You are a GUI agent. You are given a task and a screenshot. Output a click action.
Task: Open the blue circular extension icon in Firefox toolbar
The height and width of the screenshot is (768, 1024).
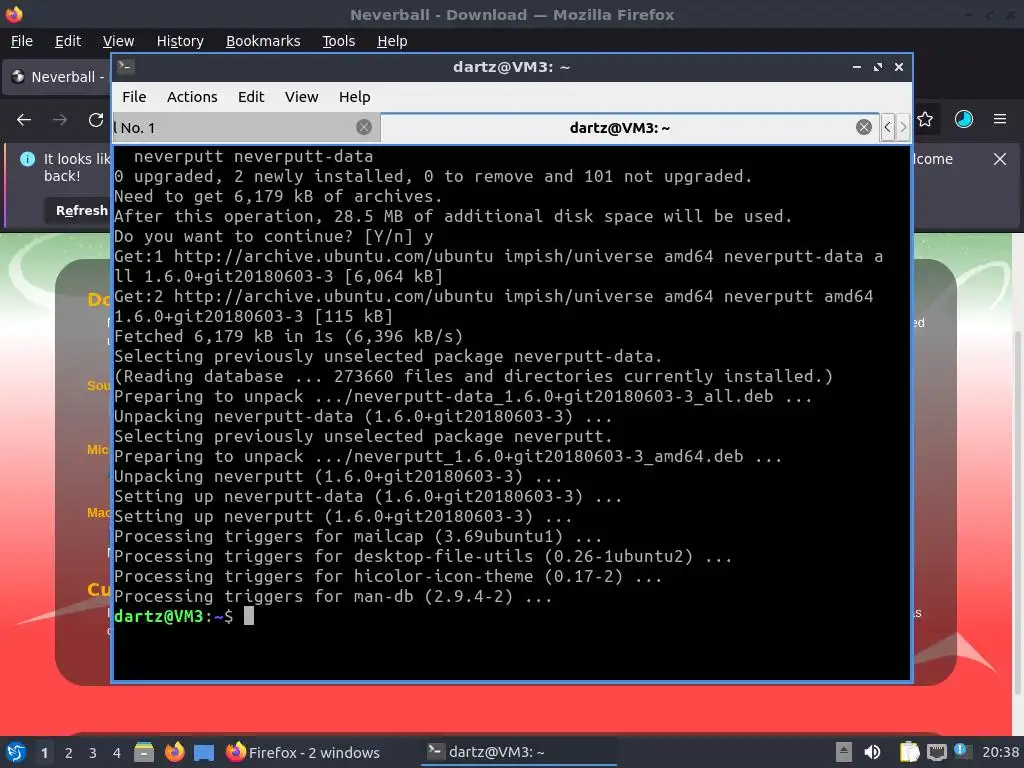[963, 119]
